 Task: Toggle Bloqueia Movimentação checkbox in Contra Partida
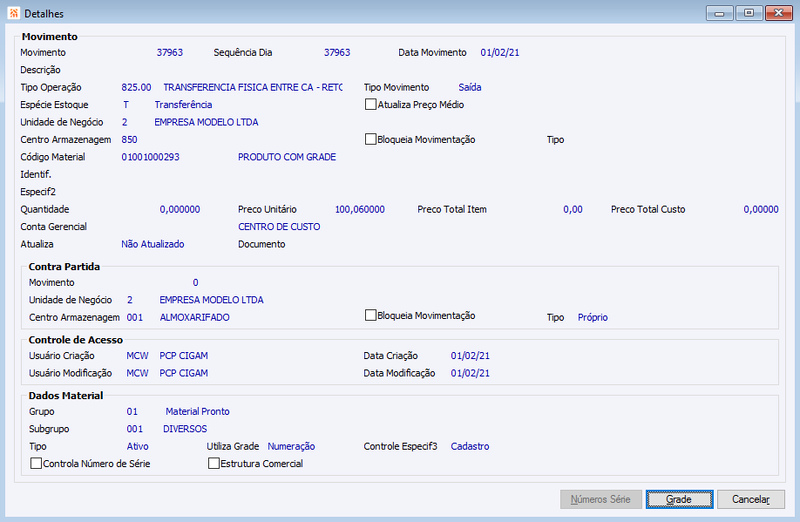coord(370,315)
